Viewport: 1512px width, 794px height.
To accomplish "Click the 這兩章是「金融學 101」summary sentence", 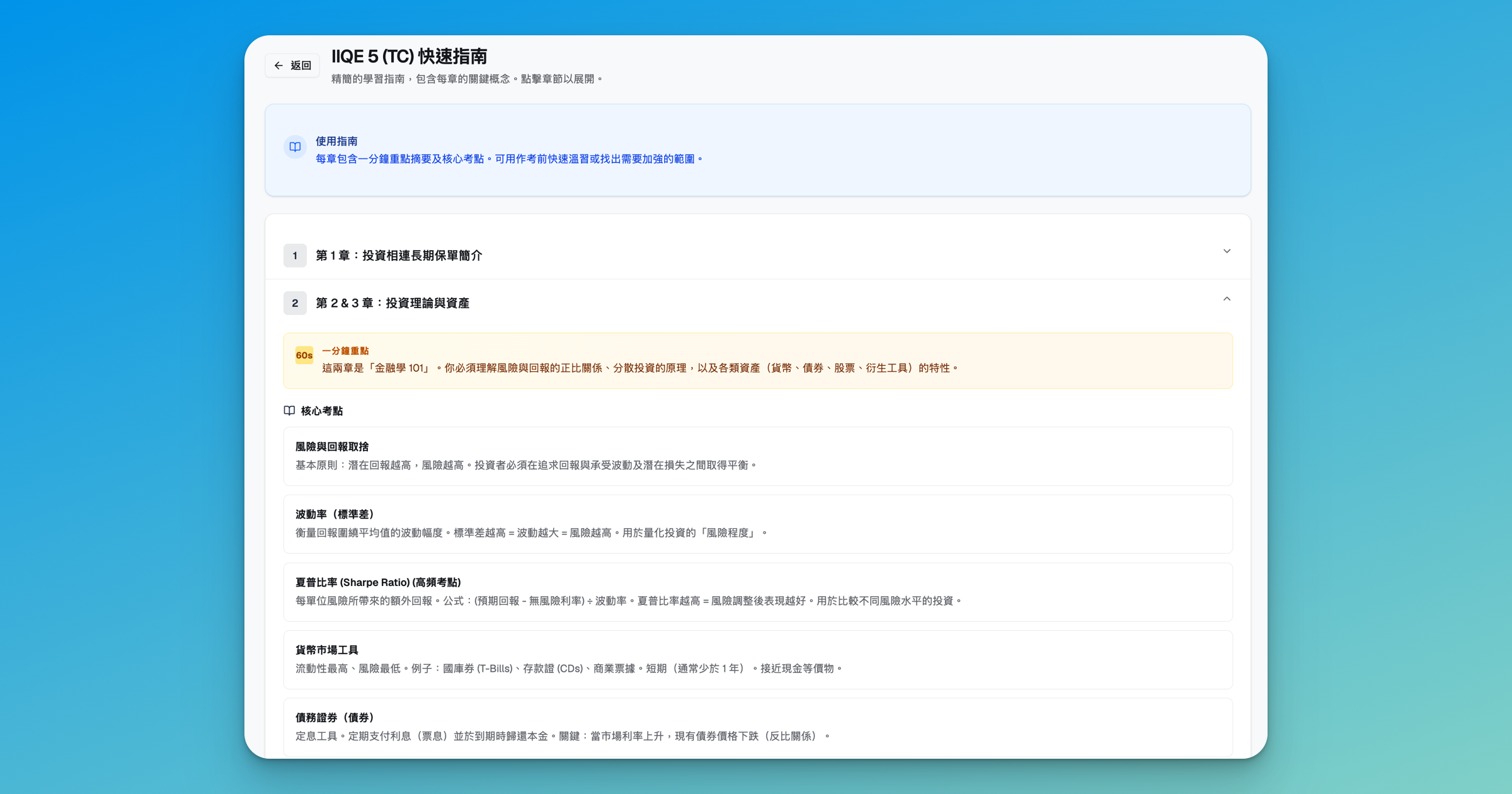I will click(641, 368).
